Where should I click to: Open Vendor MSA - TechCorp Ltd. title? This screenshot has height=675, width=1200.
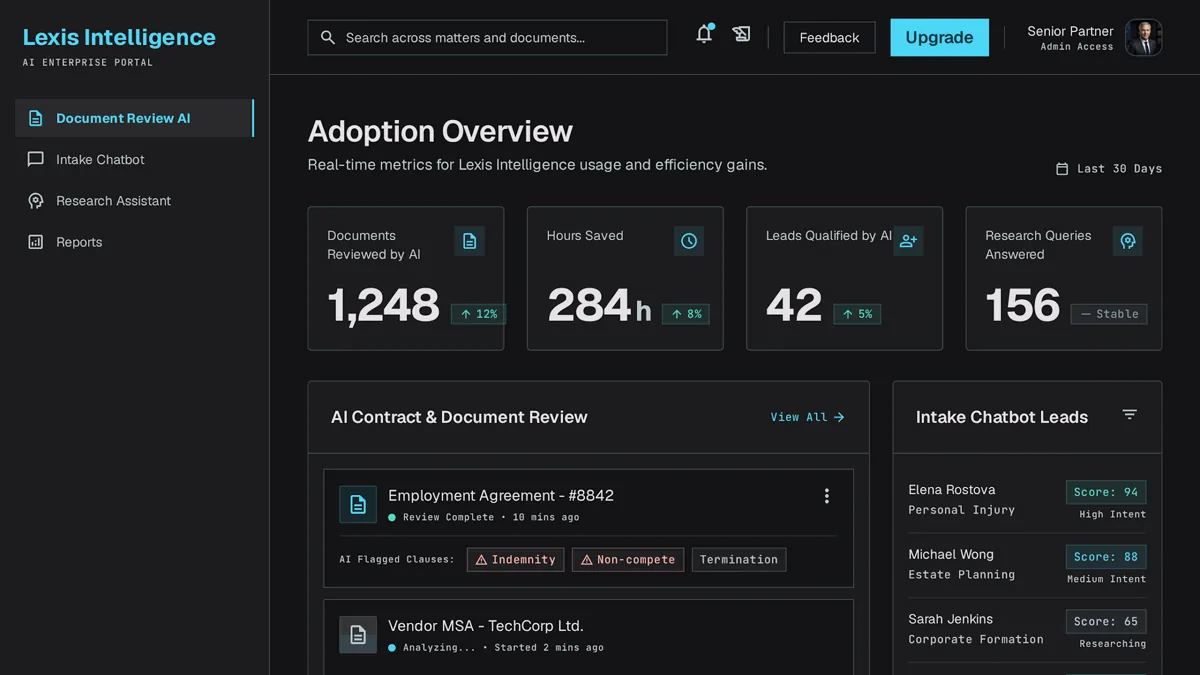pyautogui.click(x=486, y=626)
